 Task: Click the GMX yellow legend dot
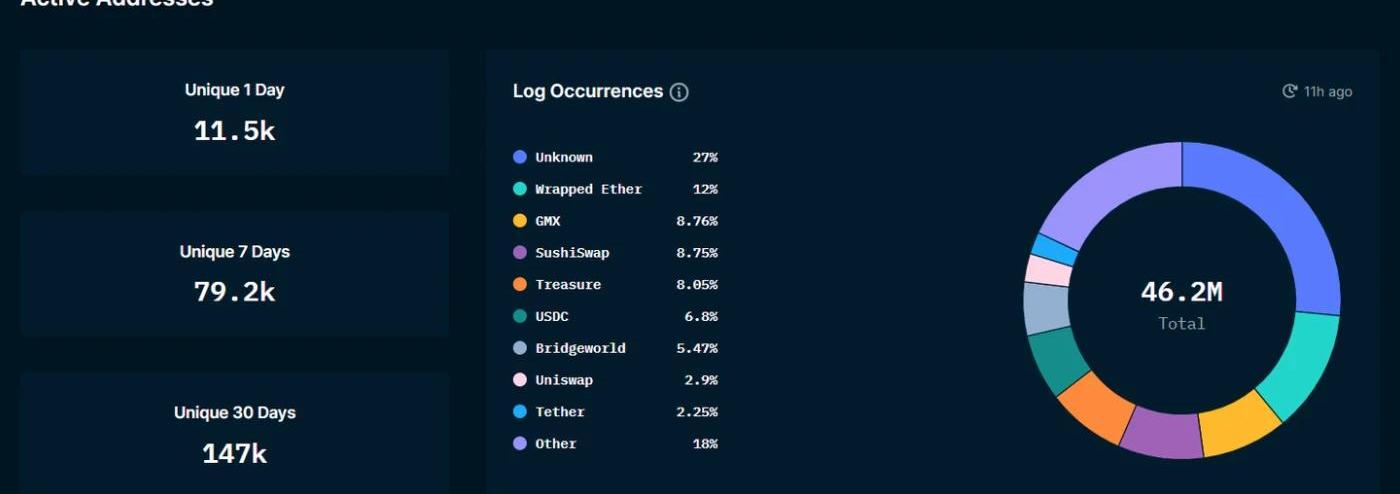(x=520, y=221)
